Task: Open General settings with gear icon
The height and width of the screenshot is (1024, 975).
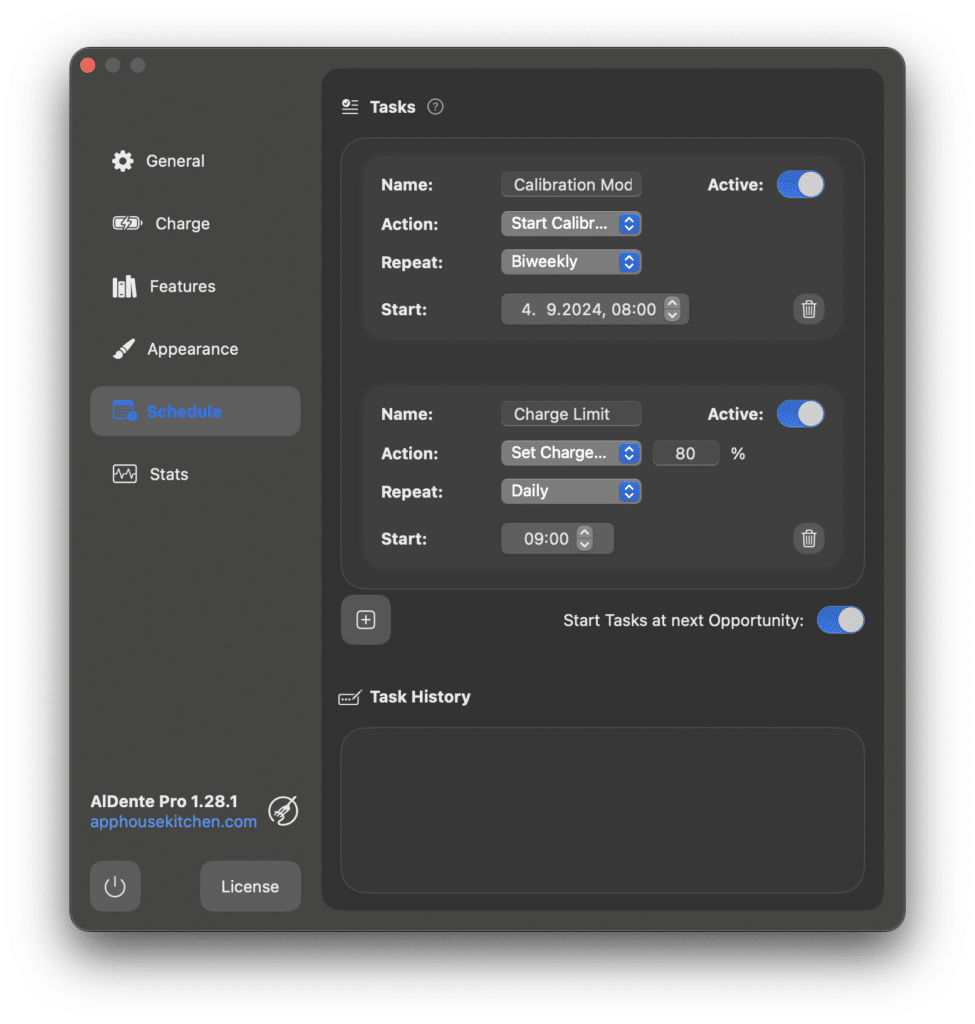Action: point(123,161)
